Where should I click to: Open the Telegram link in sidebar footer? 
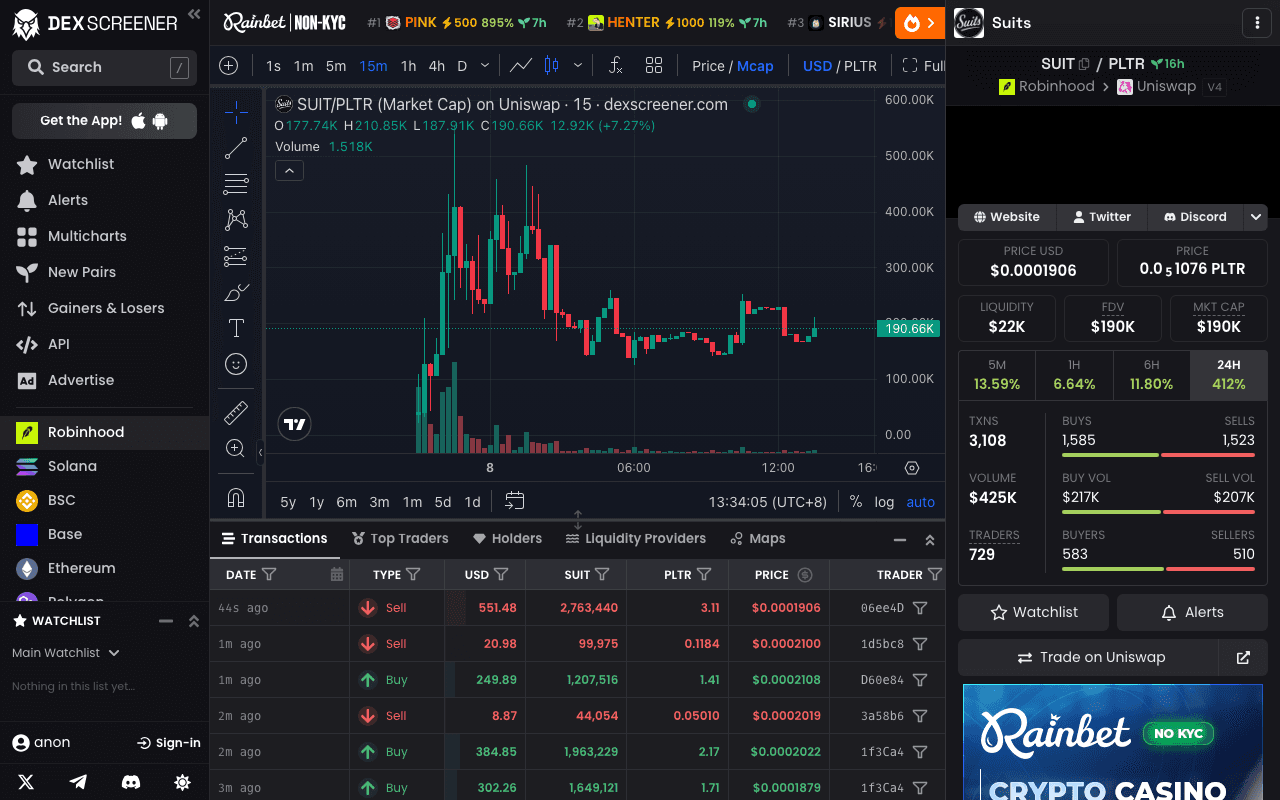78,782
